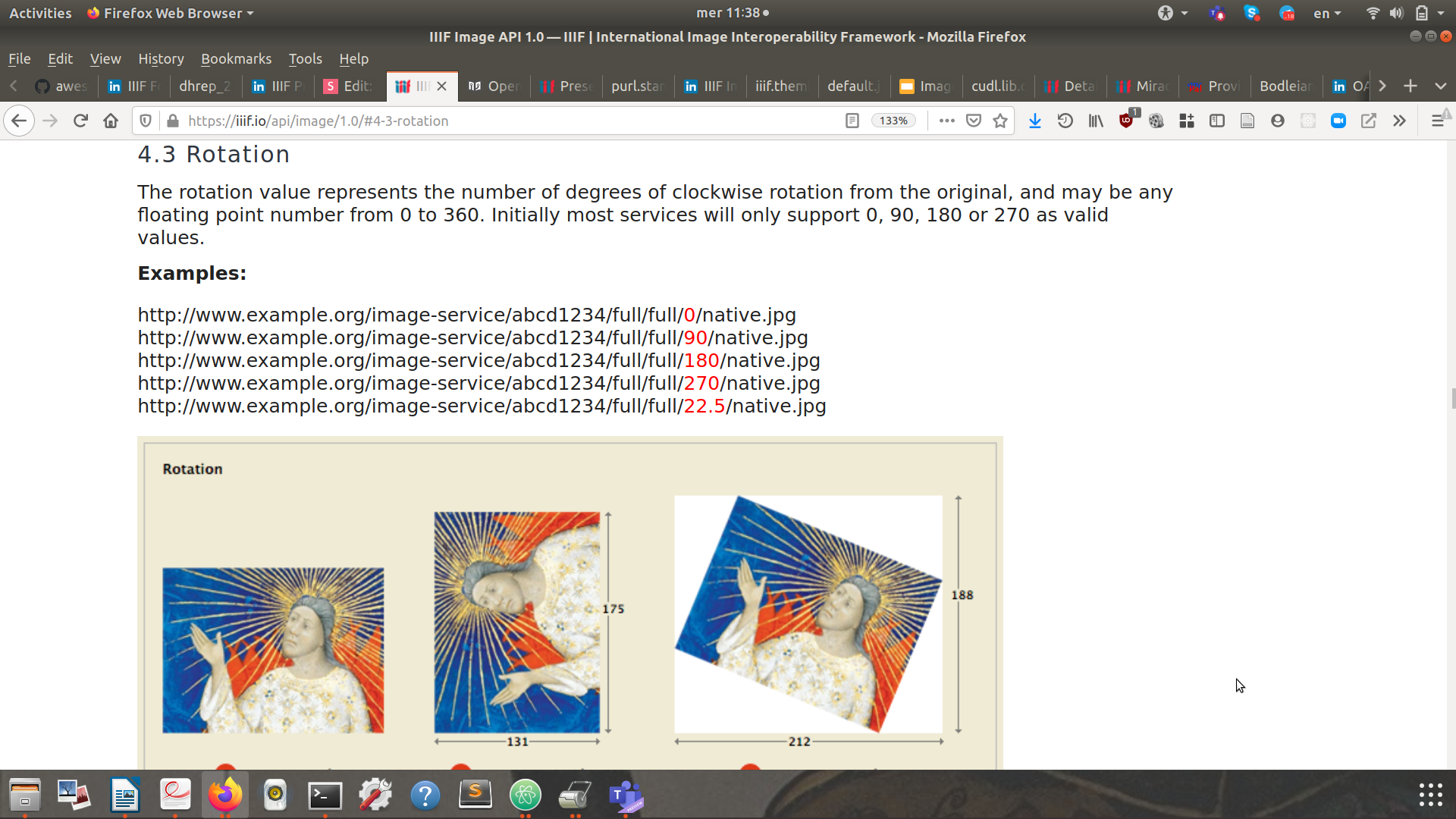The width and height of the screenshot is (1456, 819).
Task: Save this page to Pocket
Action: pos(974,121)
